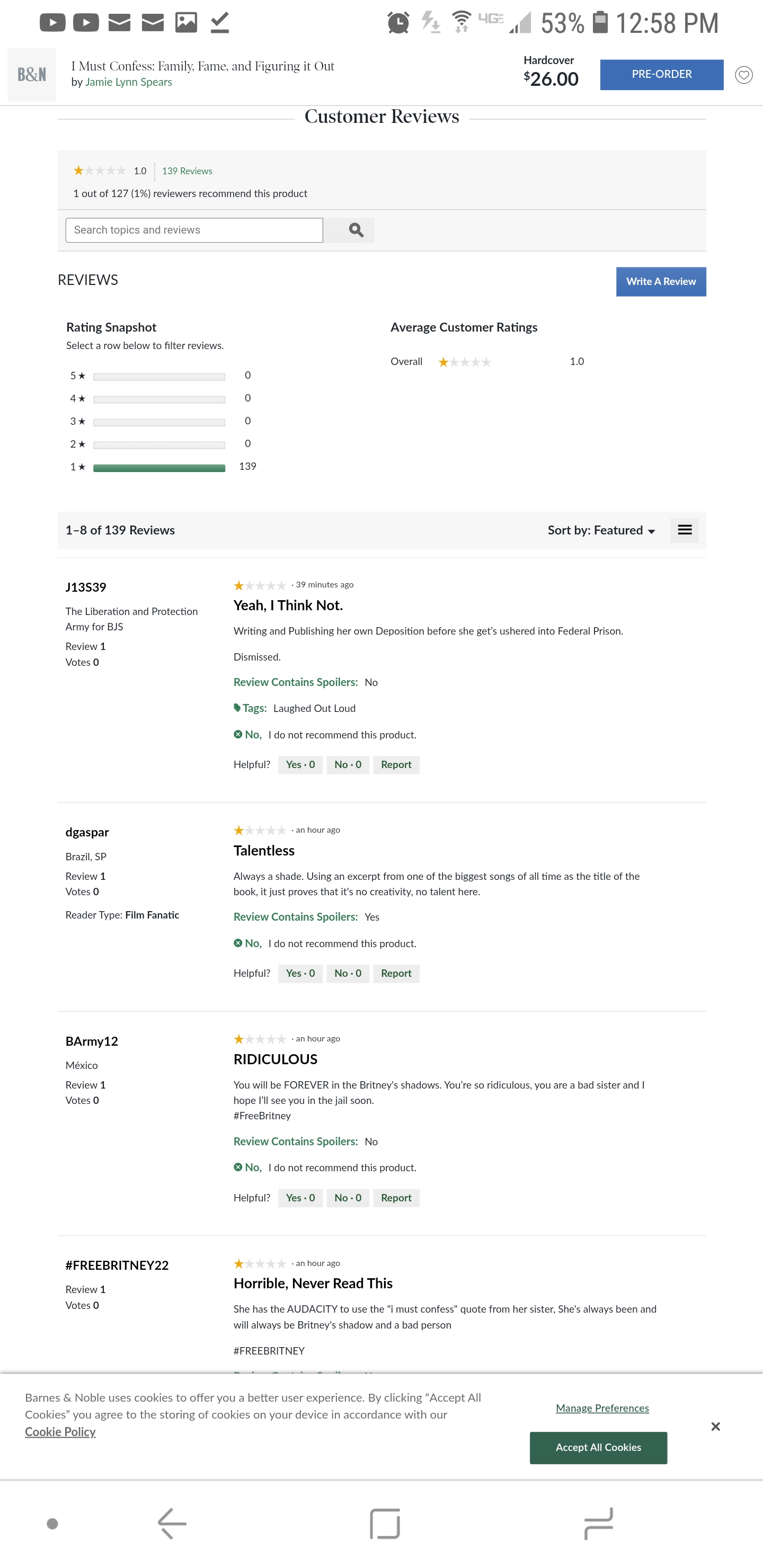Report the 'Yeah, I Think Not.' review

point(396,764)
